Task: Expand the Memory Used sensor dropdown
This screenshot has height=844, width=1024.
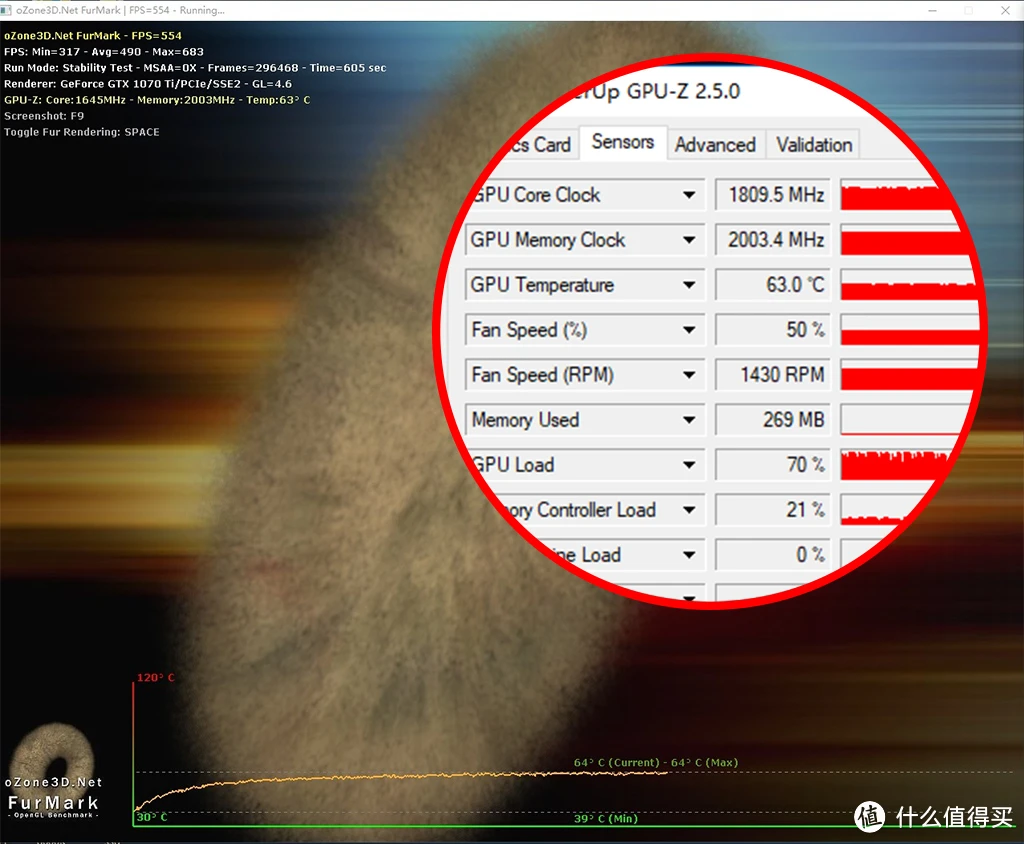Action: coord(689,420)
